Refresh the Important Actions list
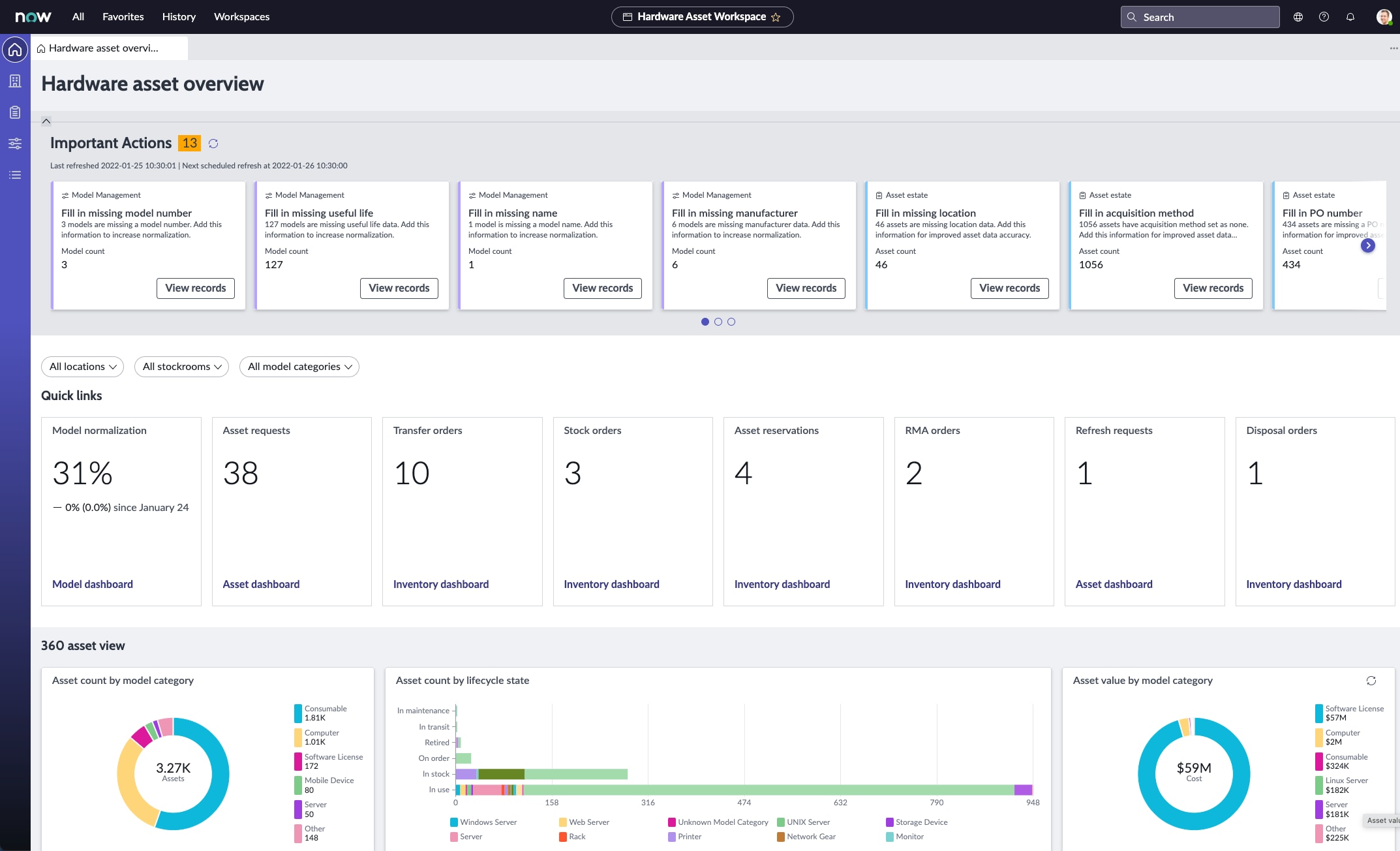Image resolution: width=1400 pixels, height=851 pixels. tap(213, 144)
